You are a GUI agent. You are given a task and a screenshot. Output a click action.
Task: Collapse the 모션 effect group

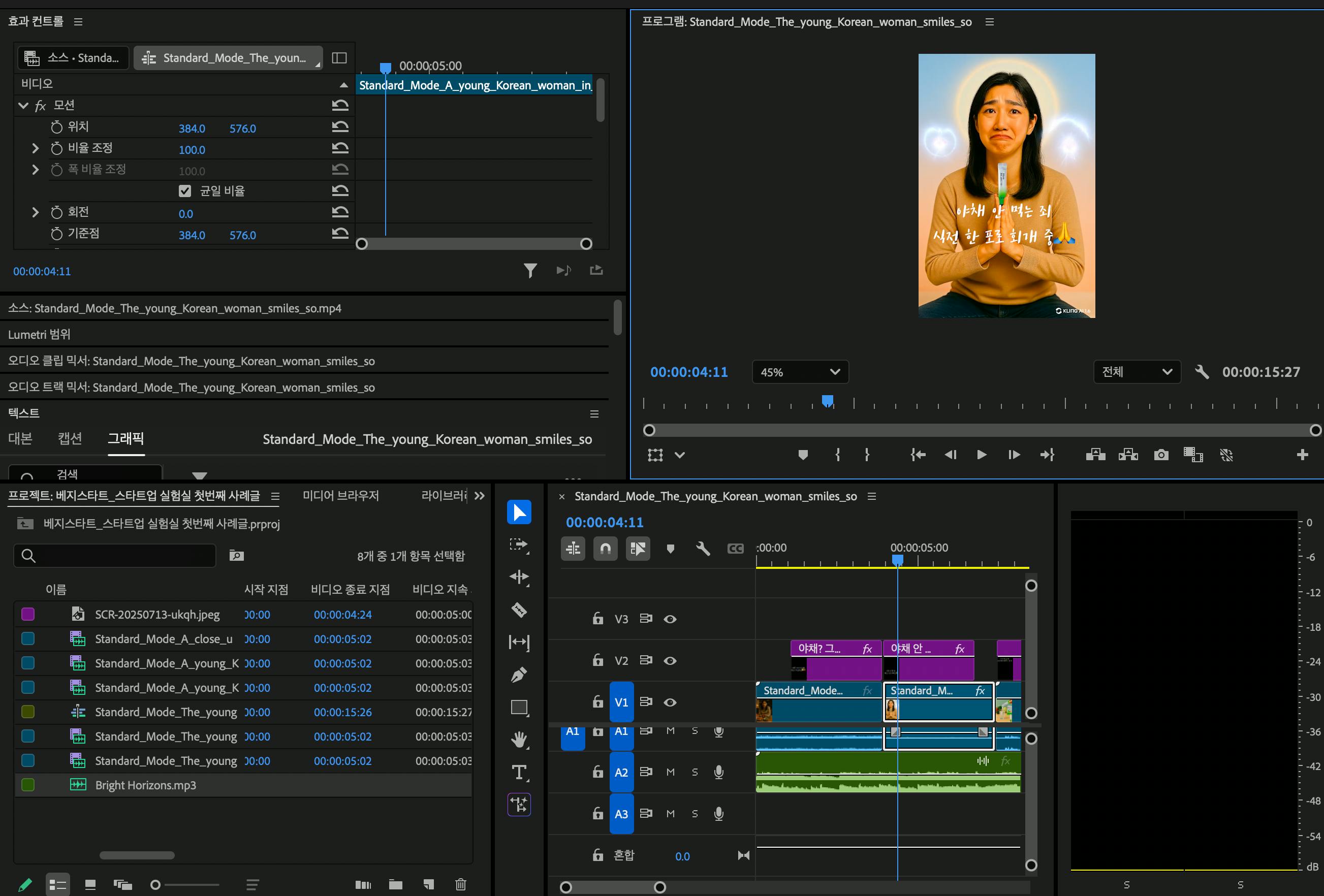(x=23, y=105)
